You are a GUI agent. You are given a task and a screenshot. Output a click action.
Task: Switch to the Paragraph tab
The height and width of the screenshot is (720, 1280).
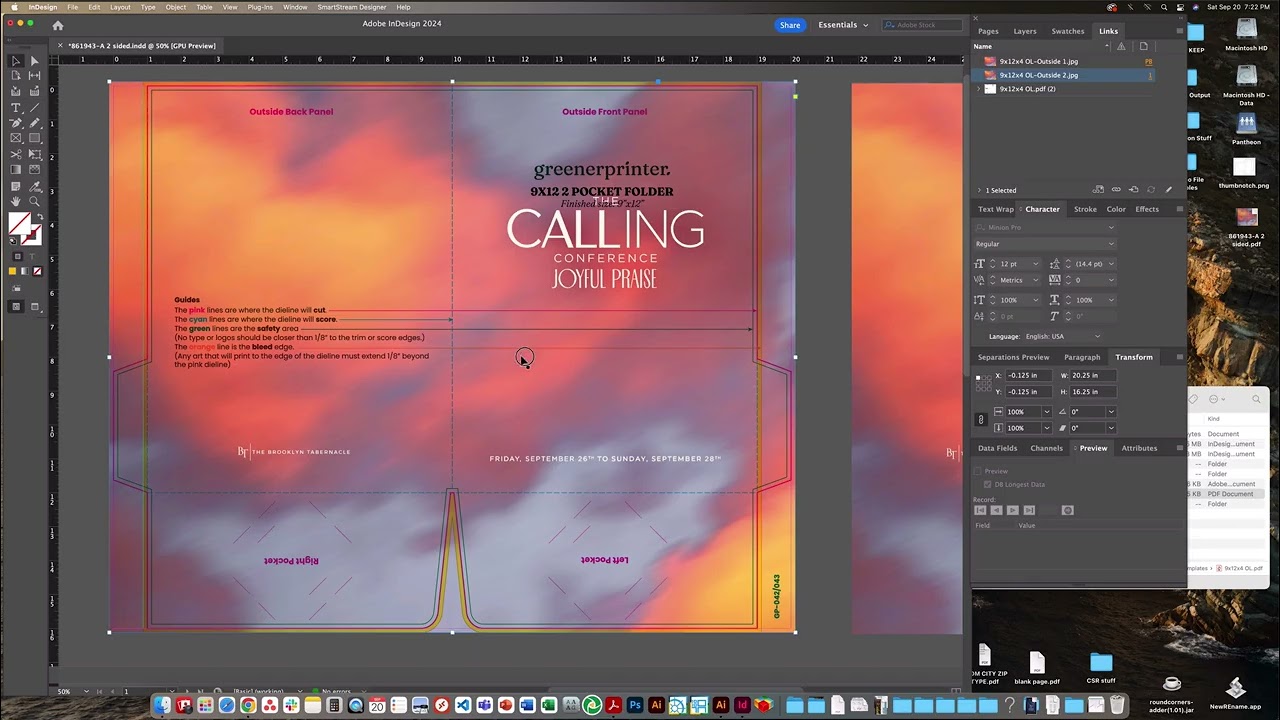1082,357
